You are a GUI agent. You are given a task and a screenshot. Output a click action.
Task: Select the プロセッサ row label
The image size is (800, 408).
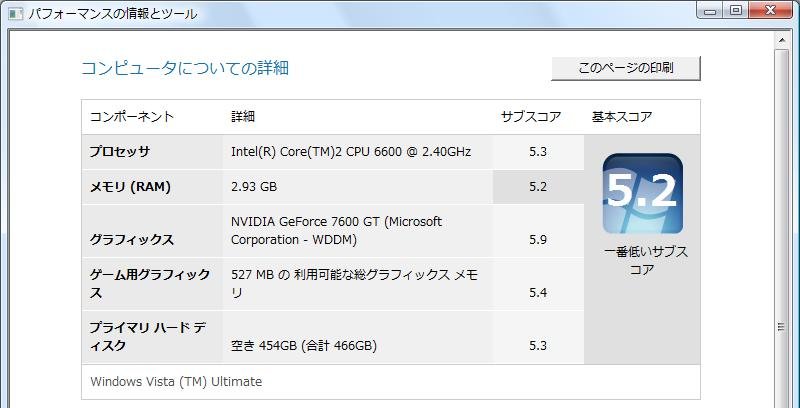(120, 152)
